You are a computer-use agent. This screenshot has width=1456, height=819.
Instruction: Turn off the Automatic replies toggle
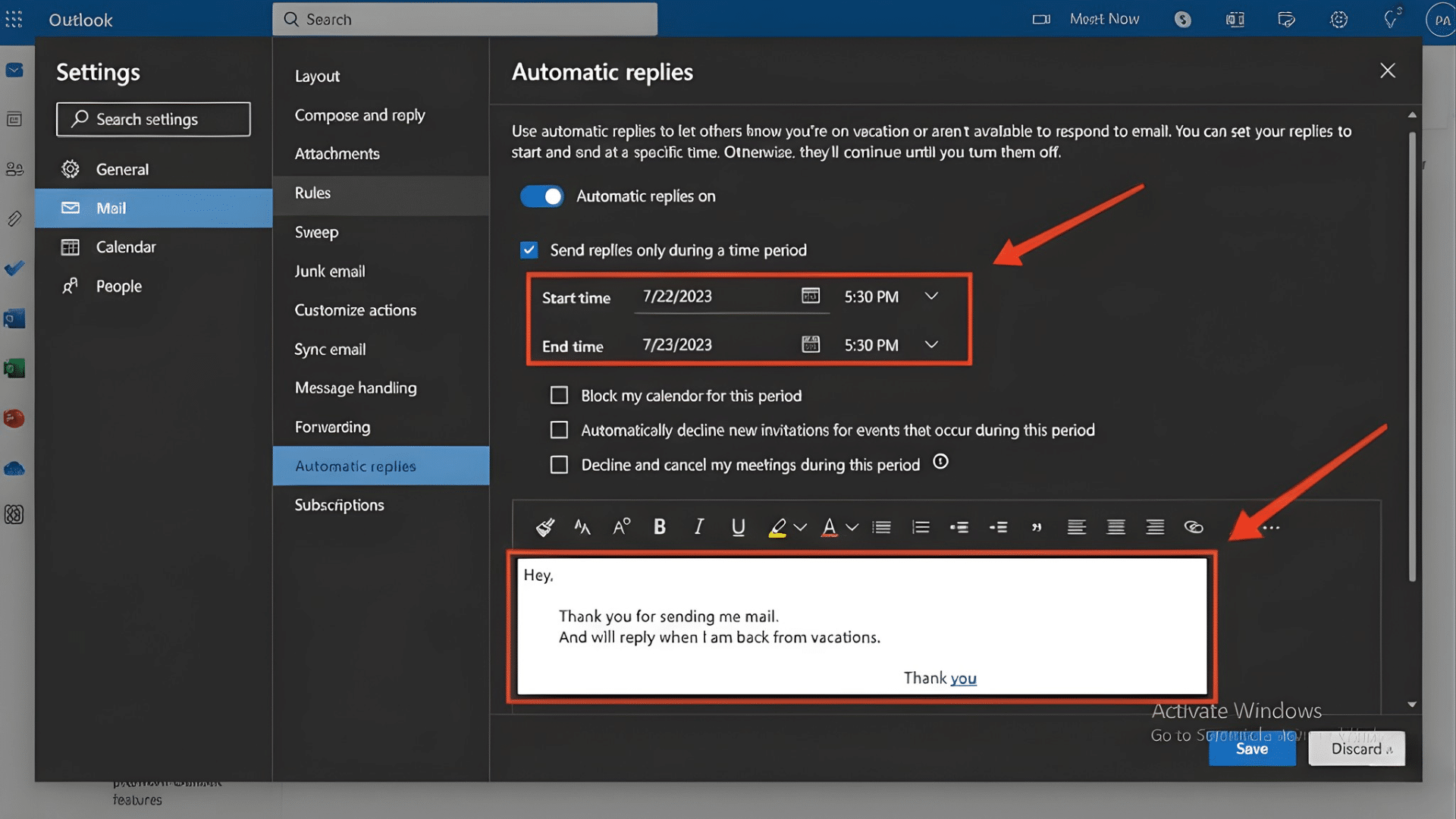coord(541,196)
